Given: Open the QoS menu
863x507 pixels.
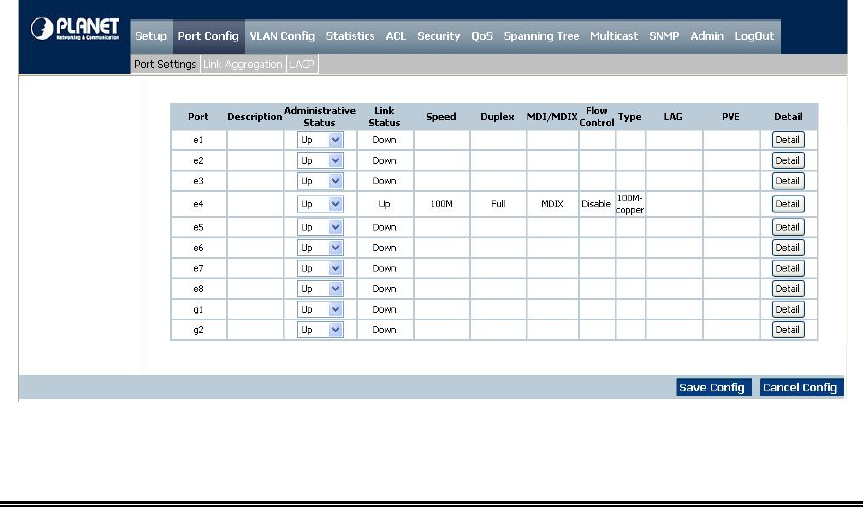Looking at the screenshot, I should pyautogui.click(x=482, y=36).
